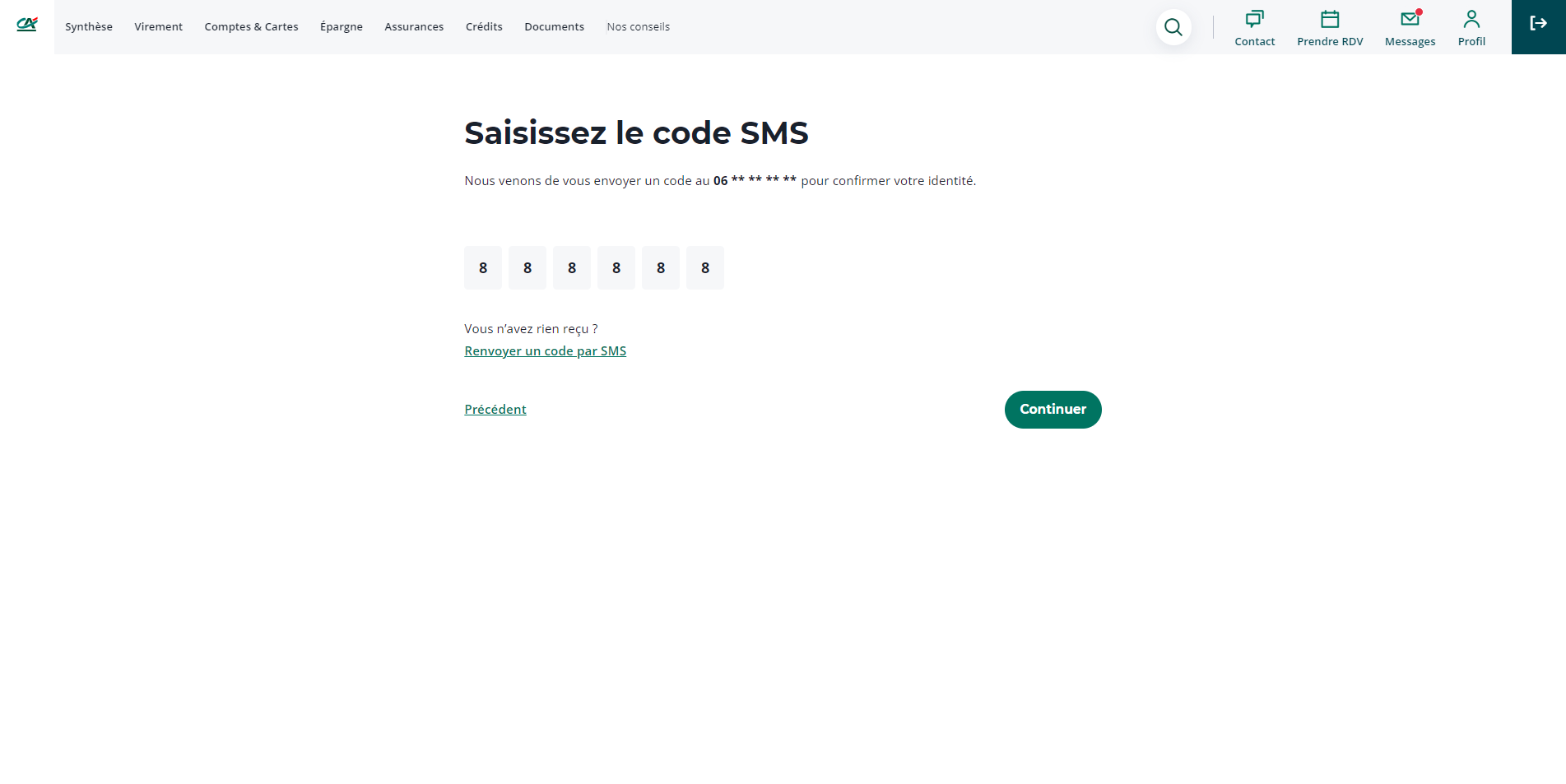Navigate to the Crédits menu
The width and height of the screenshot is (1566, 784).
pos(484,27)
